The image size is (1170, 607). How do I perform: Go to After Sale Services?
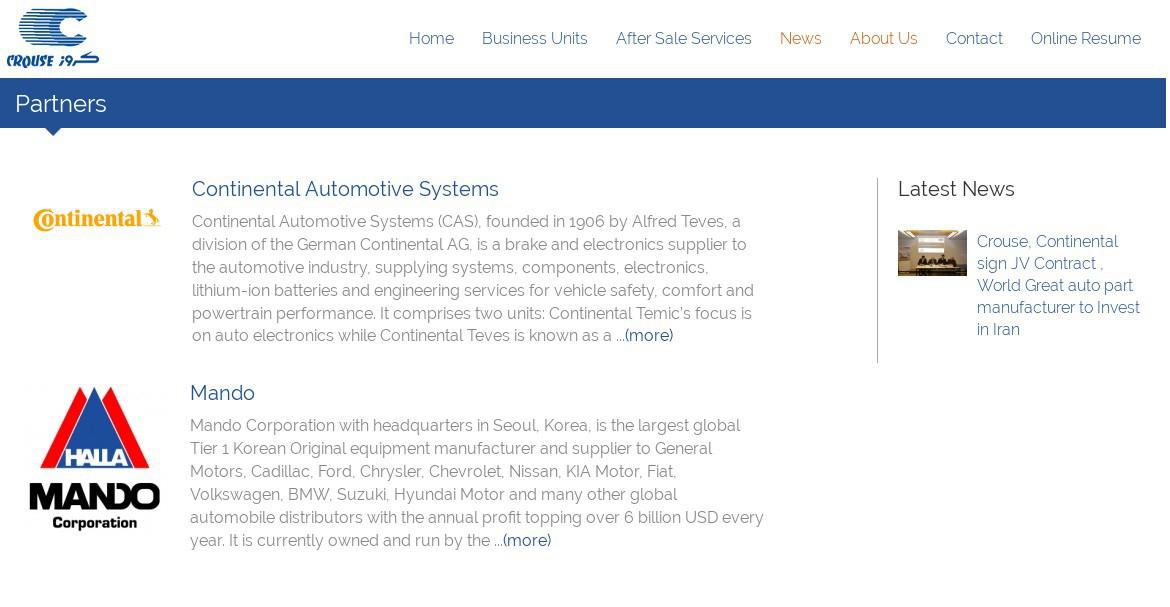(683, 39)
